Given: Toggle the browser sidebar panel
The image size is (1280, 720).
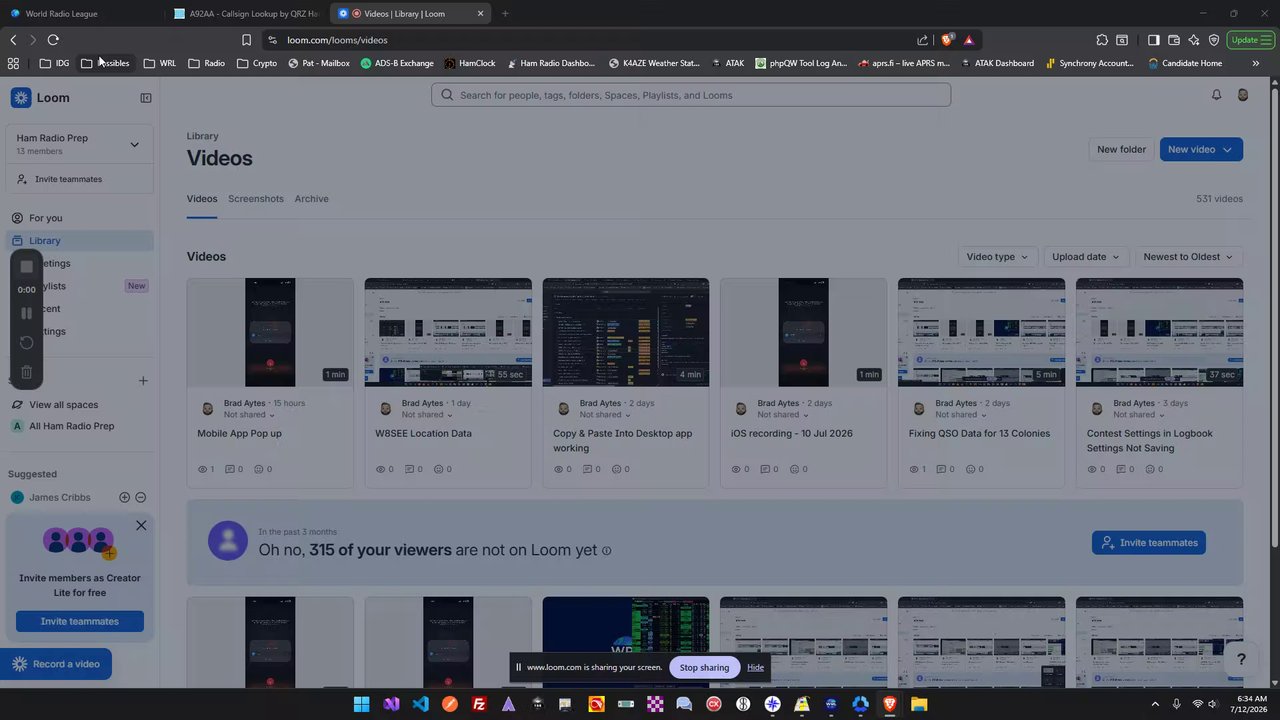Looking at the screenshot, I should click(x=1153, y=40).
